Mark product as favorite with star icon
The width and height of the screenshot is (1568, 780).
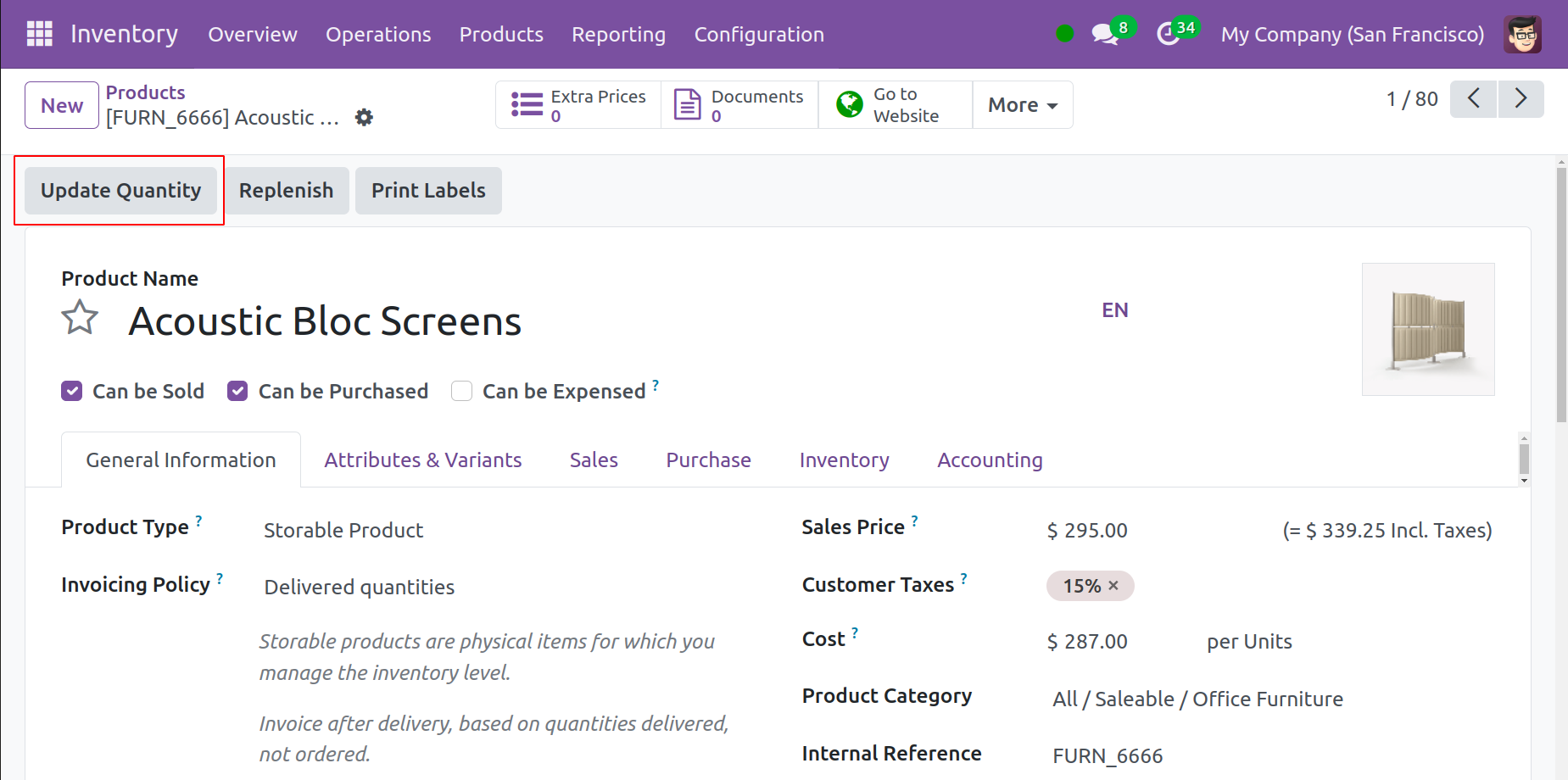coord(80,319)
